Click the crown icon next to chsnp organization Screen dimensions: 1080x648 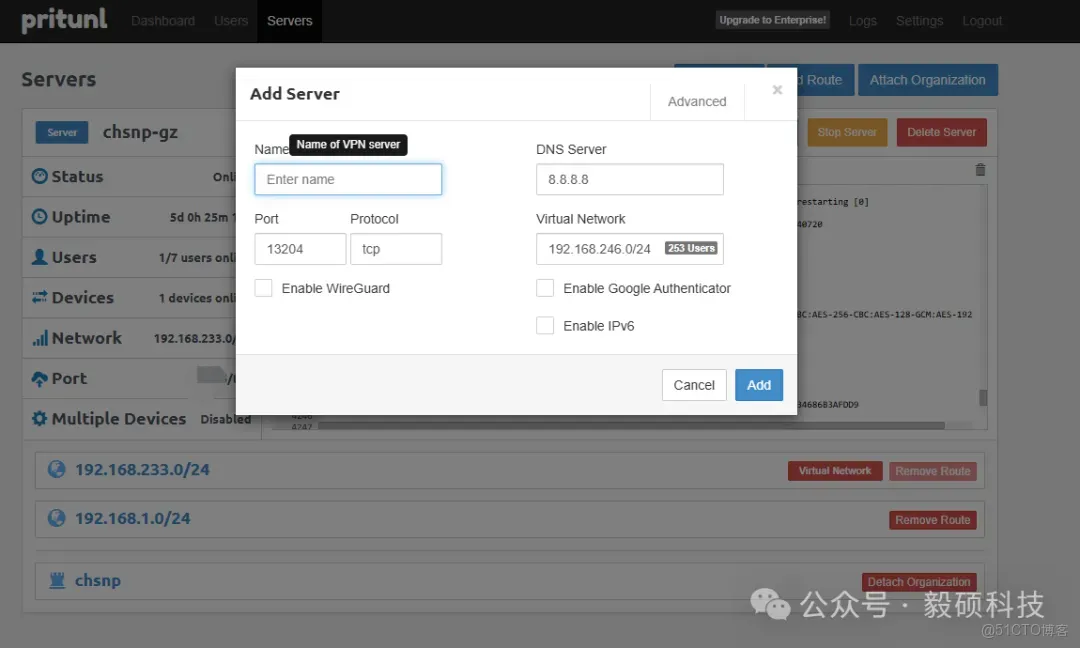pos(56,580)
